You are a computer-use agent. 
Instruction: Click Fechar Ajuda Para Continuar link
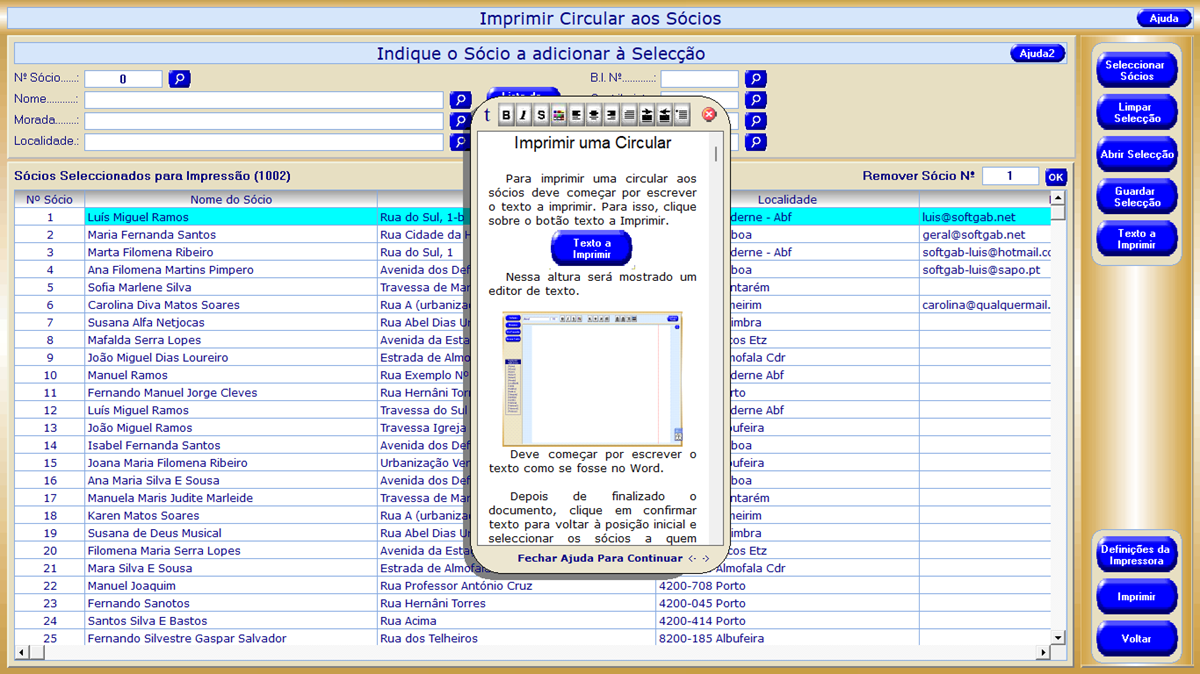pos(600,558)
